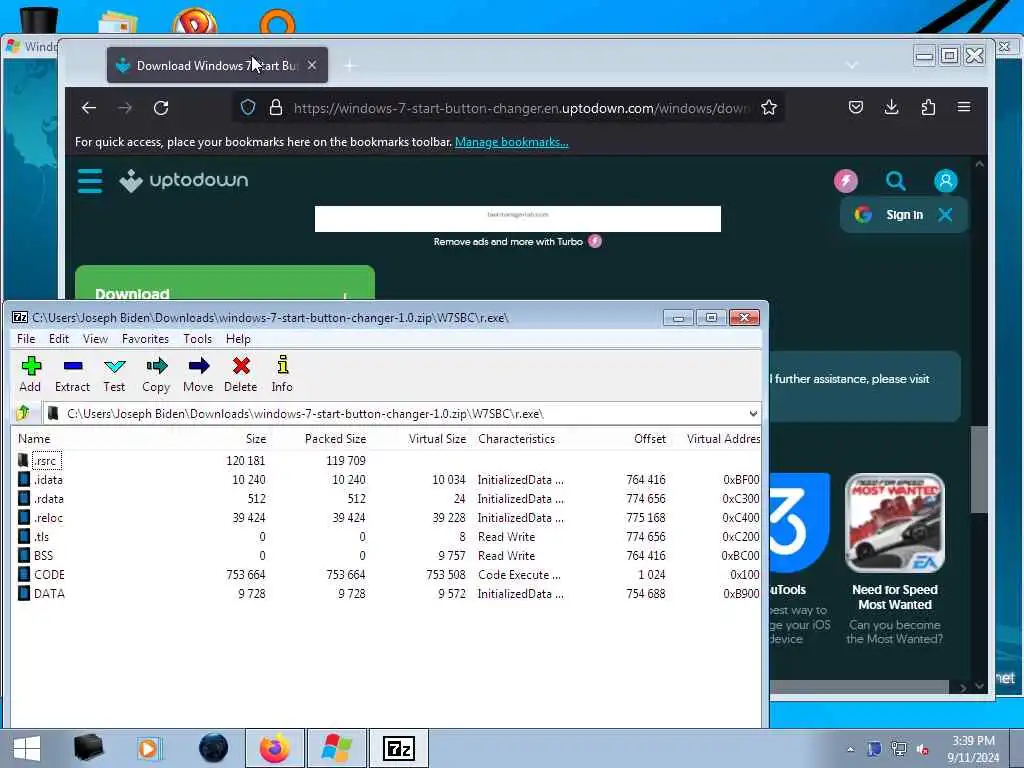Click the Uptodown user account icon
1024x768 pixels.
(946, 181)
